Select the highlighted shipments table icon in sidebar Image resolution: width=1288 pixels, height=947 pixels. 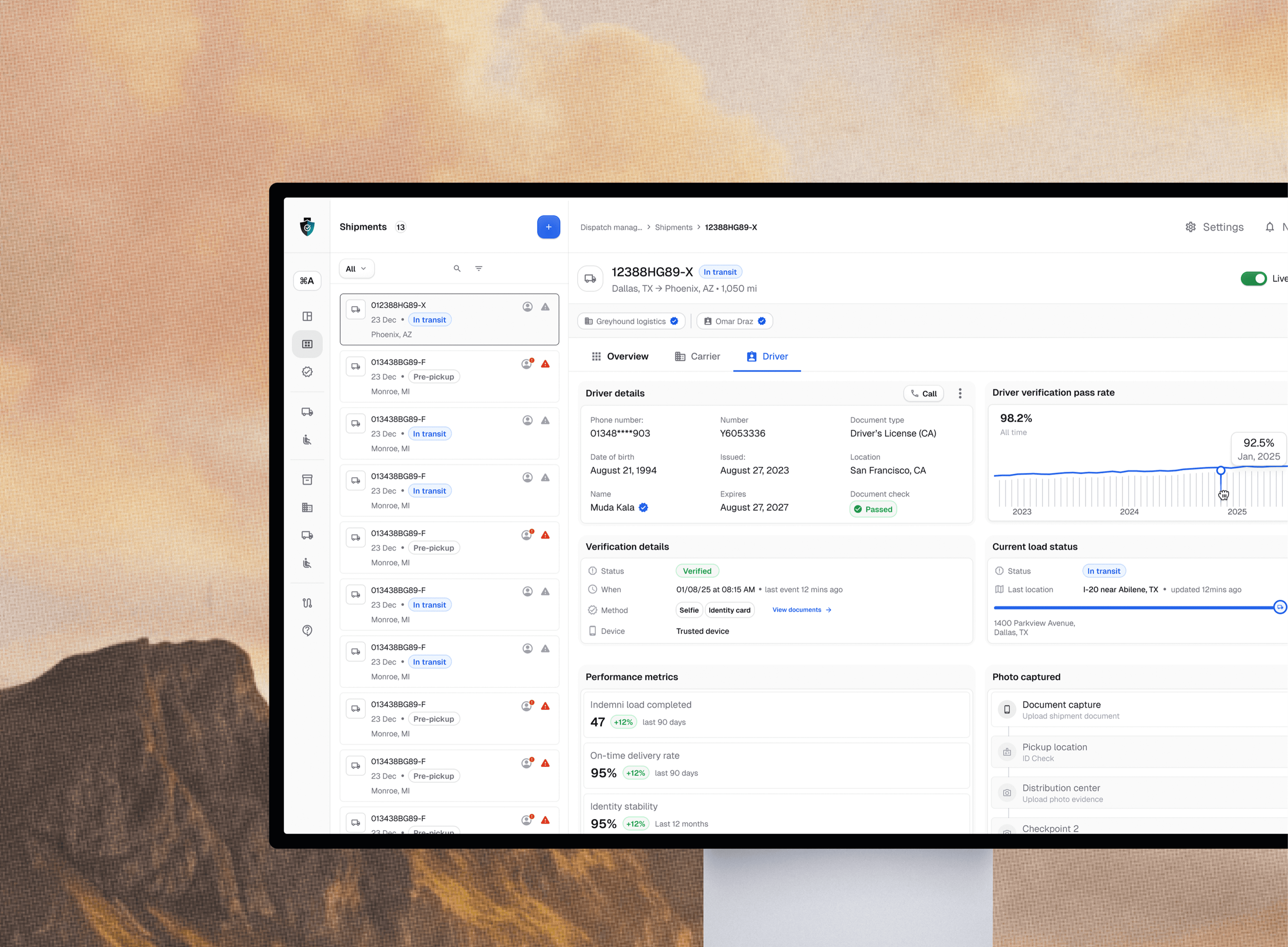[307, 344]
